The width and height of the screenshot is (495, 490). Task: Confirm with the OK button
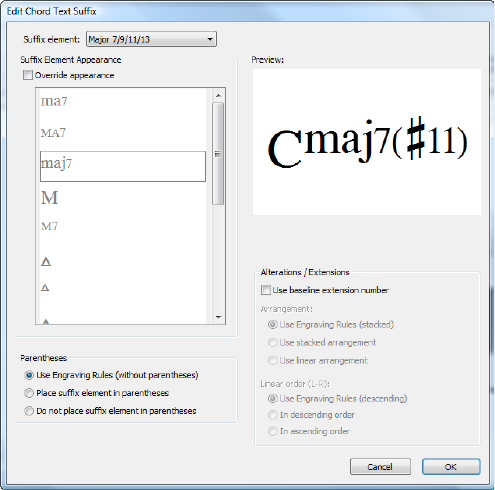coord(451,467)
